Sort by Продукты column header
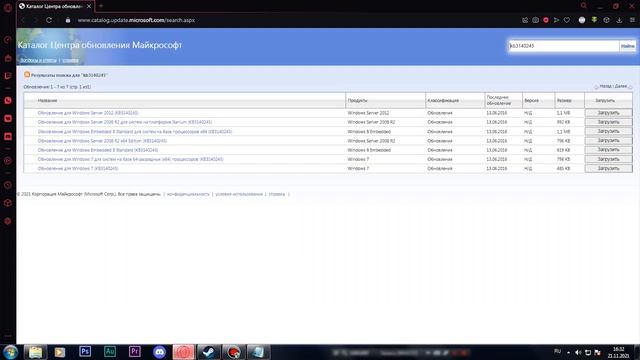The height and width of the screenshot is (360, 640). point(358,100)
